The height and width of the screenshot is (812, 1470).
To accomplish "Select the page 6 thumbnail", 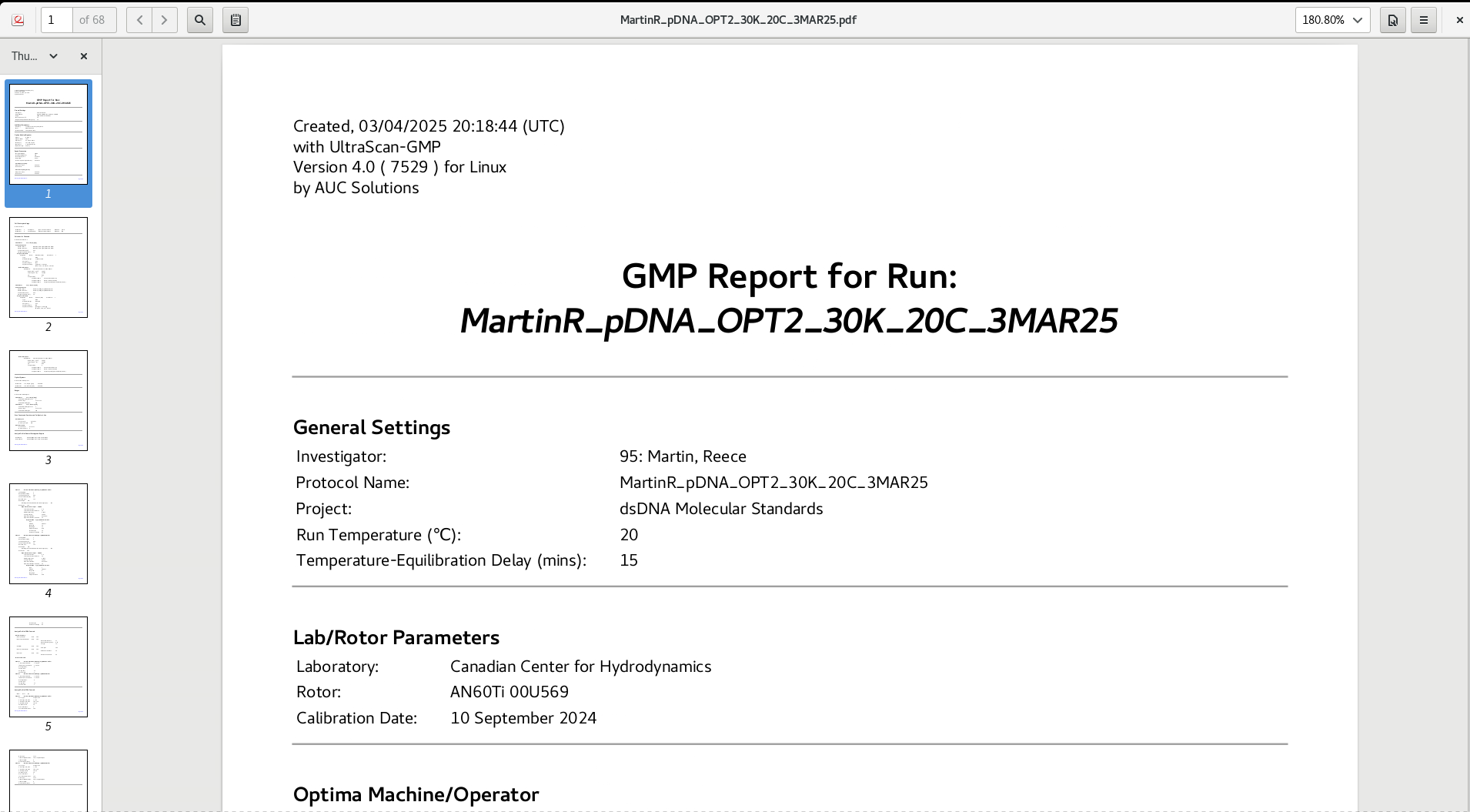I will [x=48, y=781].
